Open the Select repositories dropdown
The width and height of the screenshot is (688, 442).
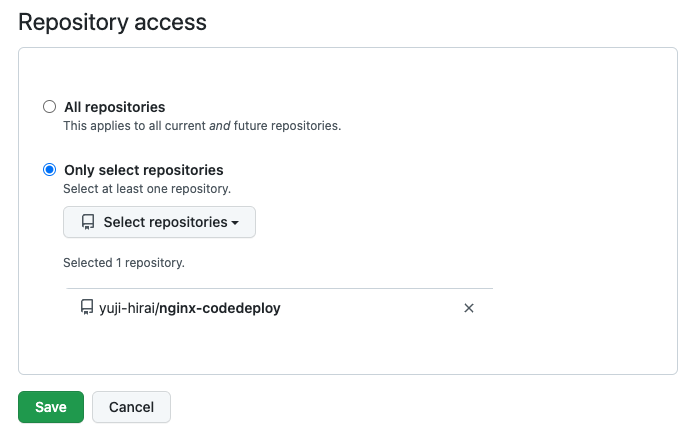point(159,222)
